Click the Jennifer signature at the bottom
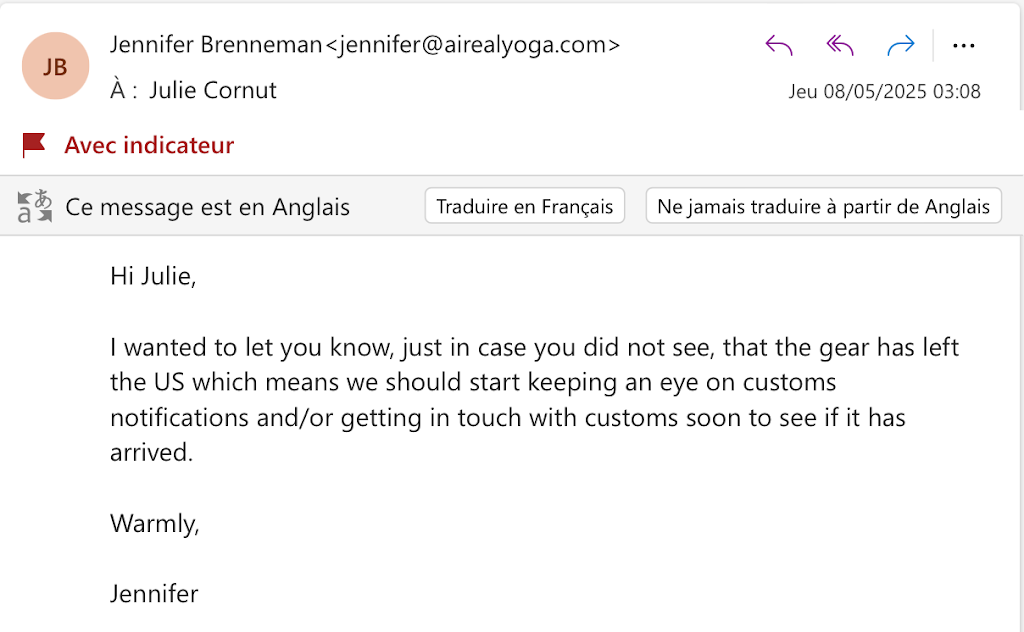Image resolution: width=1024 pixels, height=632 pixels. 154,593
